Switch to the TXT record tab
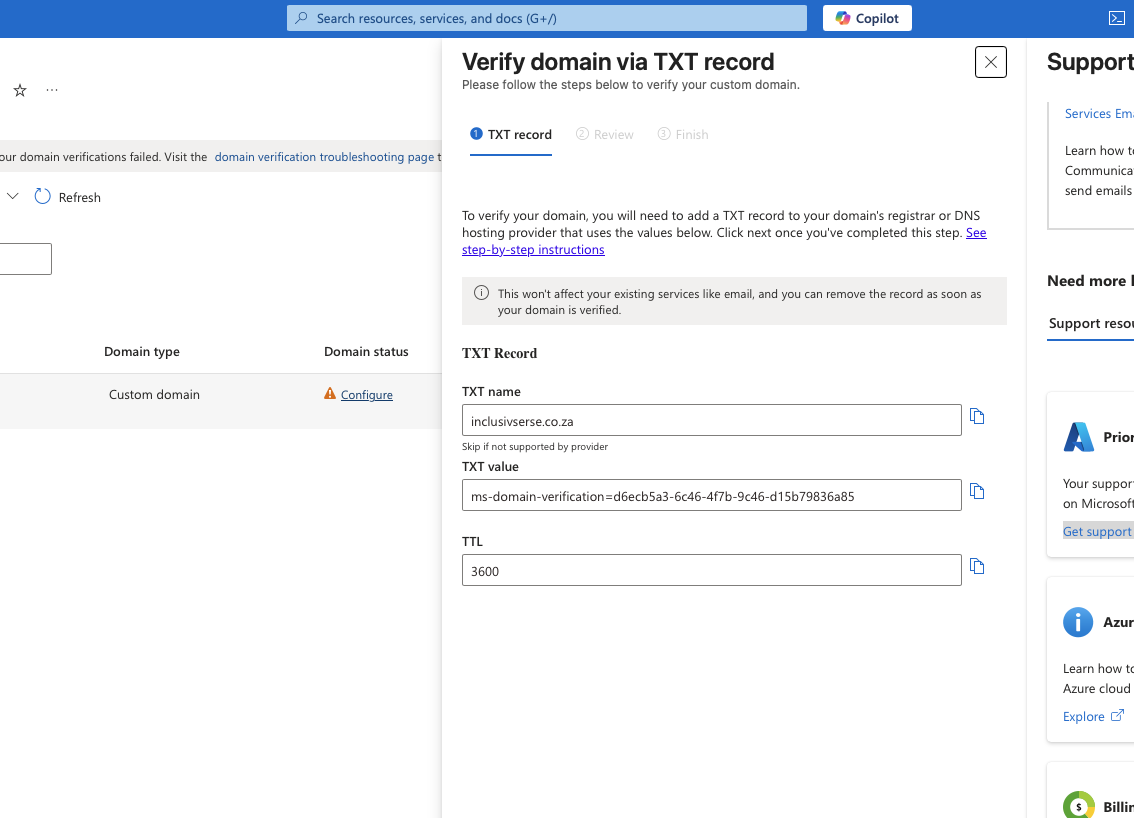Screen dimensions: 1134x818 510,134
